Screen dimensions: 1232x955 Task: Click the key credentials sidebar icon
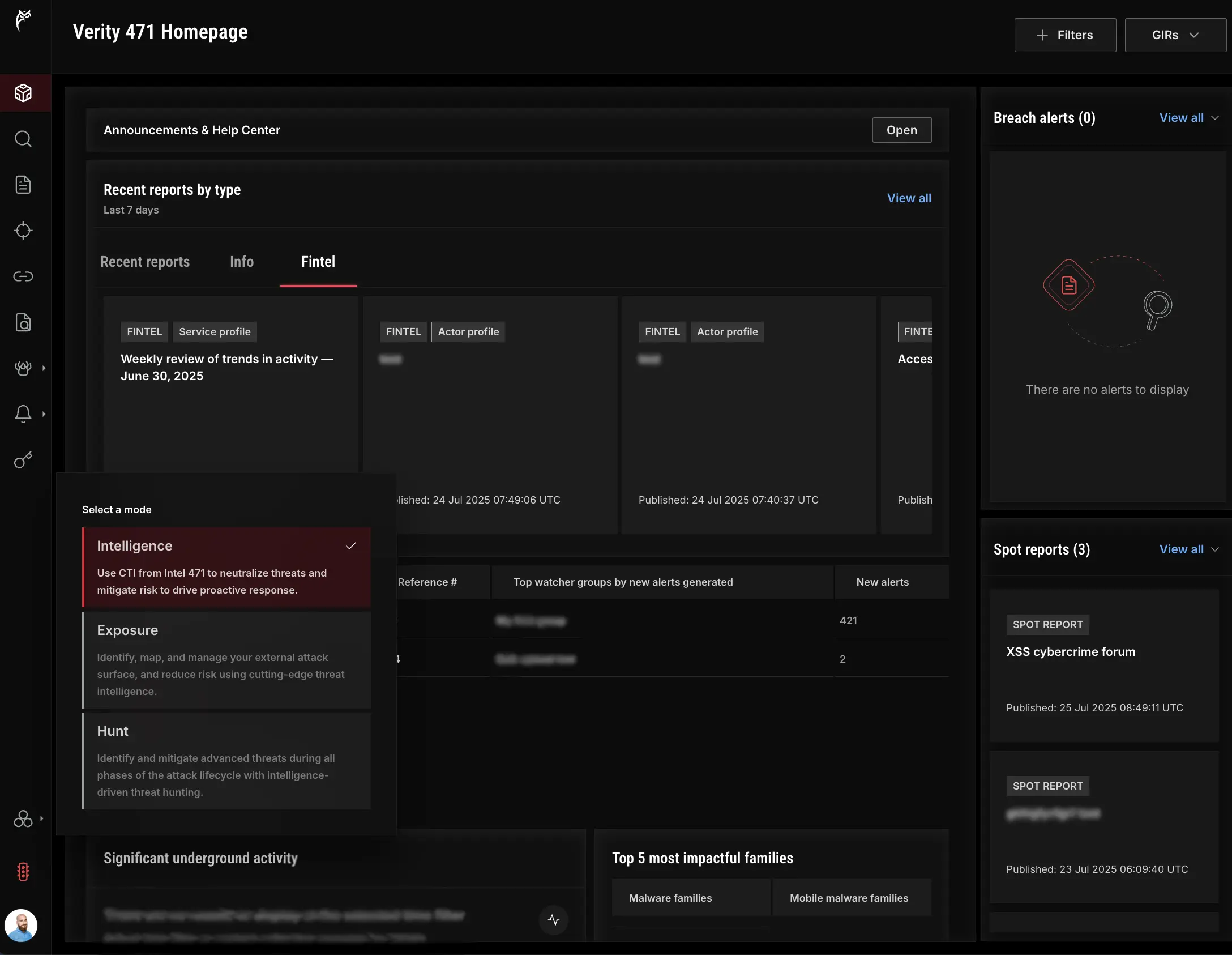coord(23,460)
